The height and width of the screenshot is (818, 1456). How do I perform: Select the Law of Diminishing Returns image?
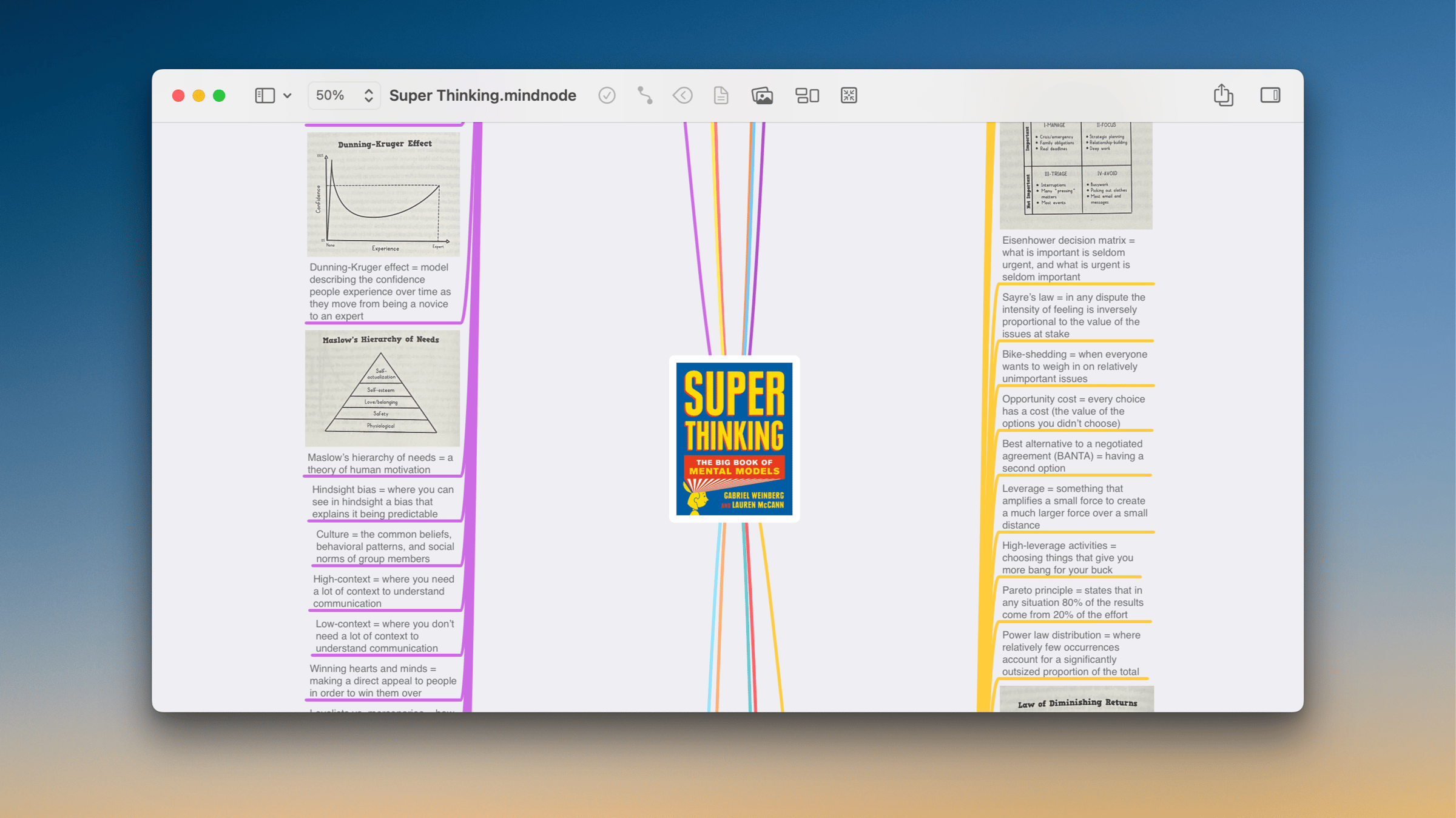tap(1077, 699)
